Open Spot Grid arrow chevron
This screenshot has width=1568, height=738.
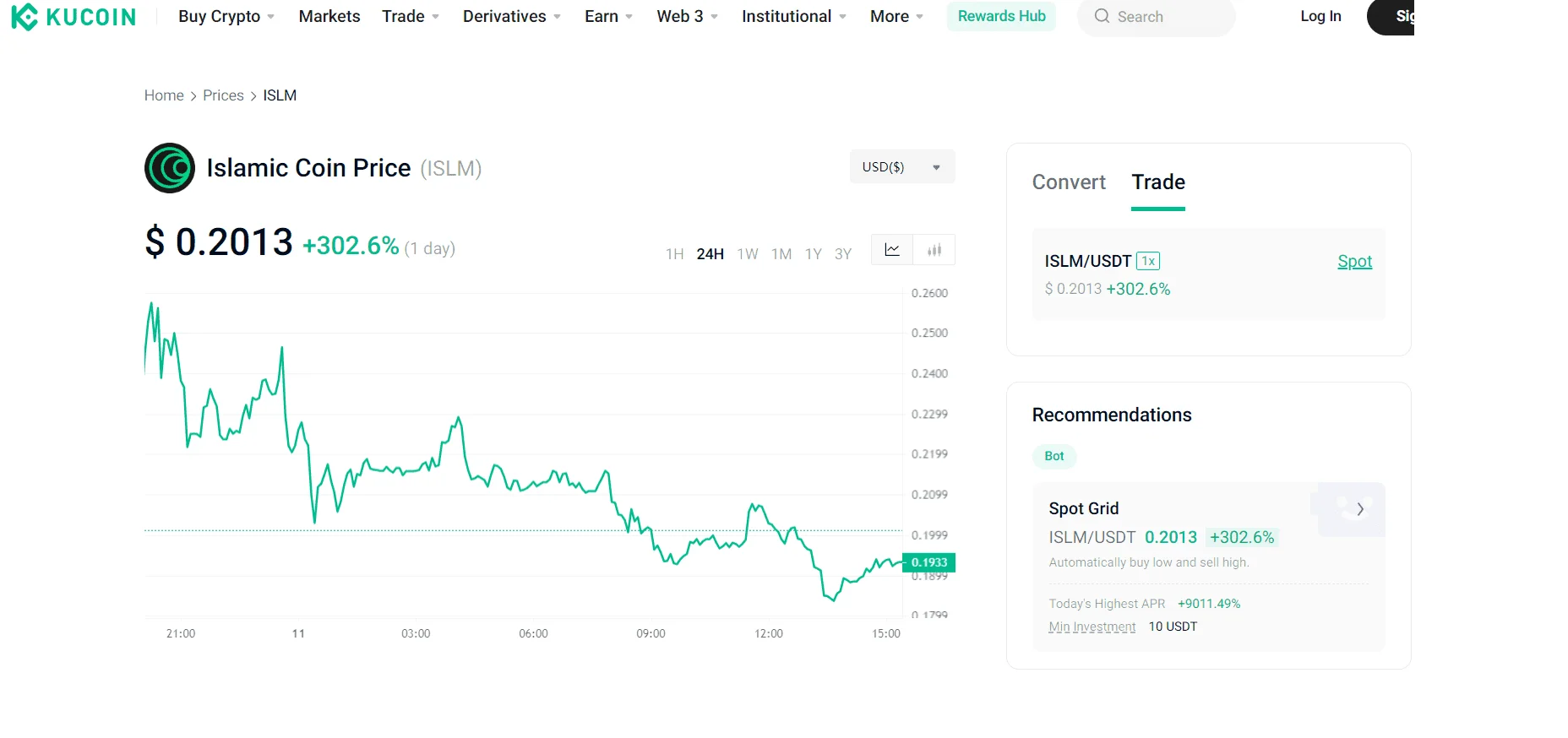click(x=1360, y=509)
